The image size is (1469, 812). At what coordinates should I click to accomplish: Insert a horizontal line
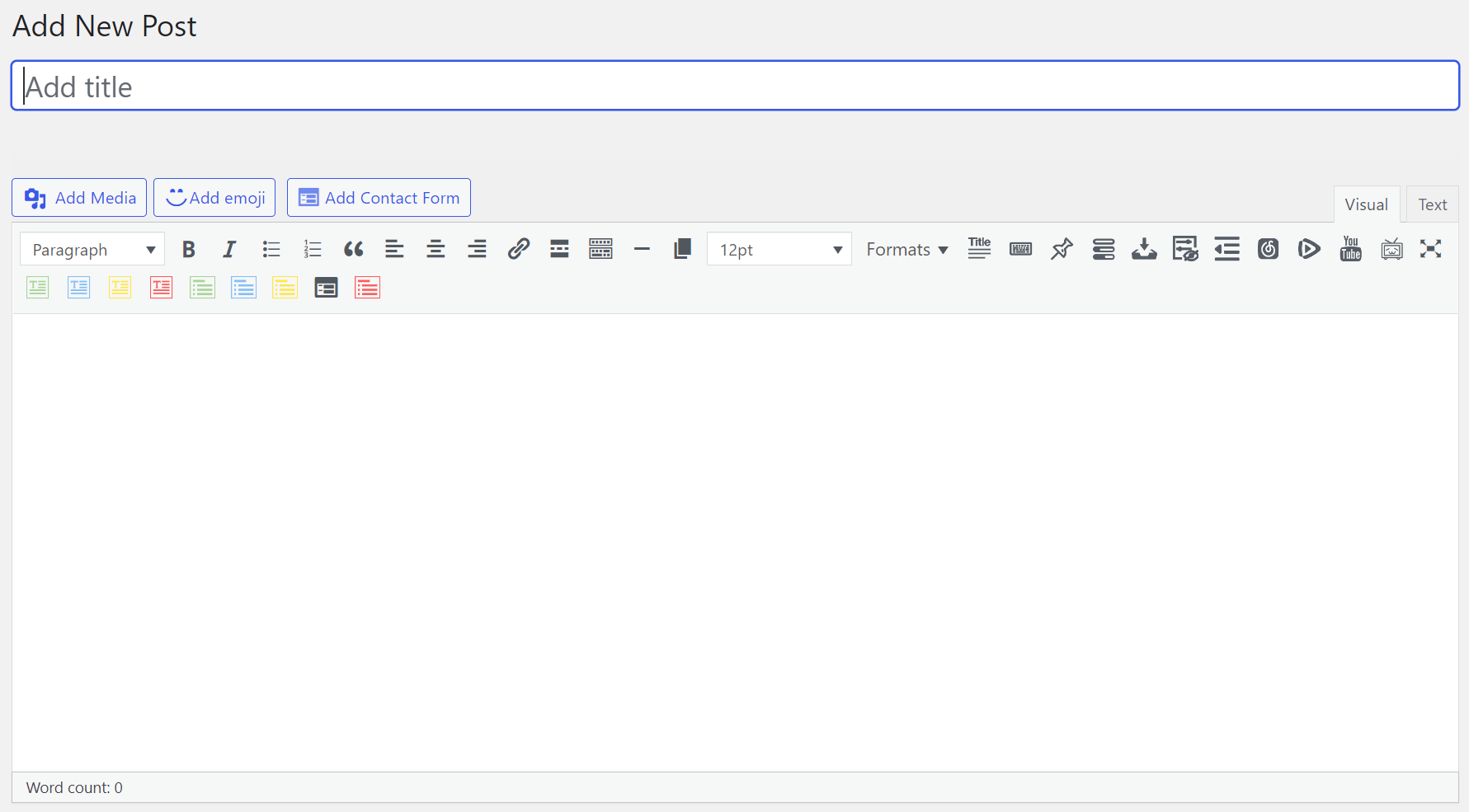coord(642,248)
